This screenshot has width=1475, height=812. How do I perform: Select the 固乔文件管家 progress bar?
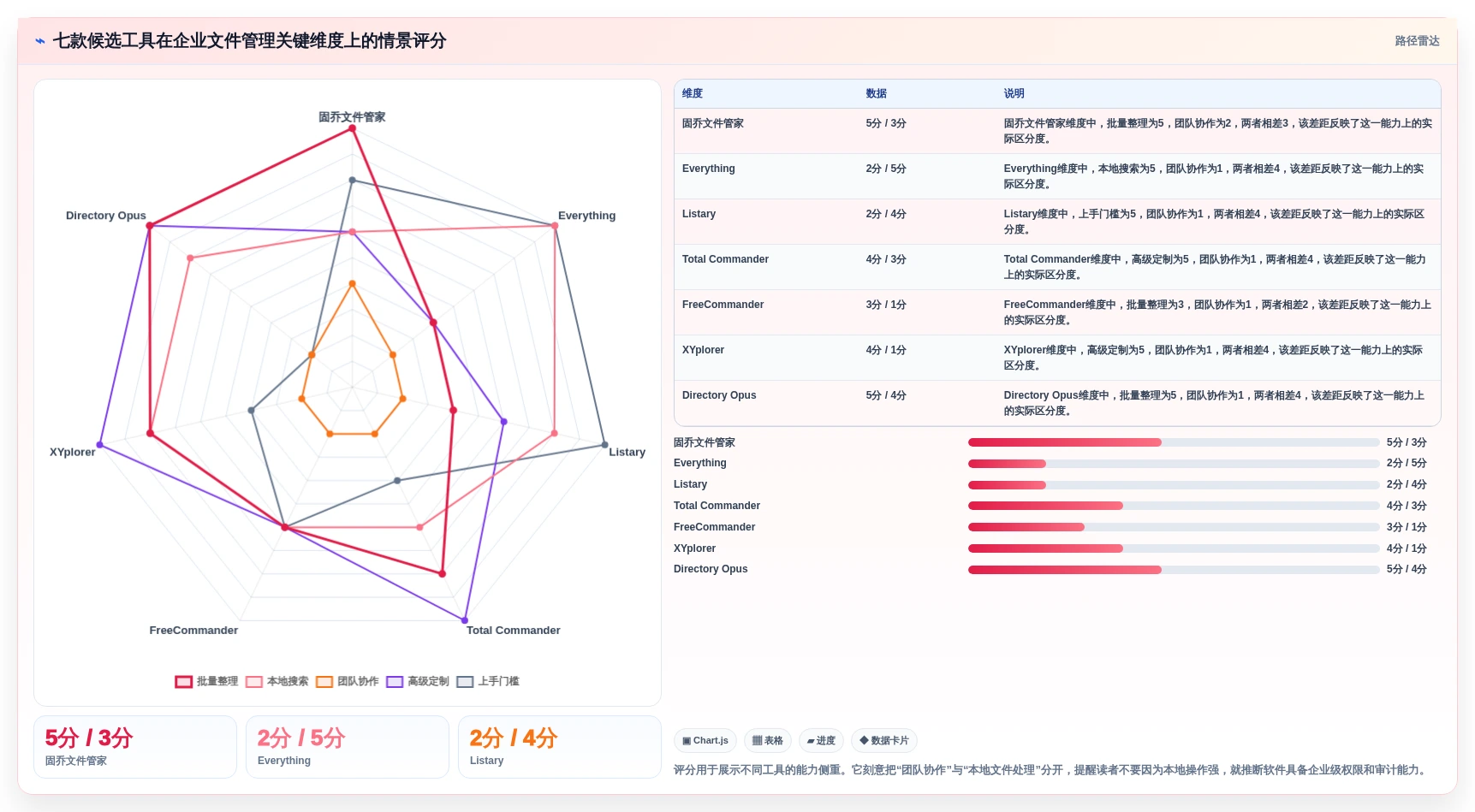coord(1174,442)
